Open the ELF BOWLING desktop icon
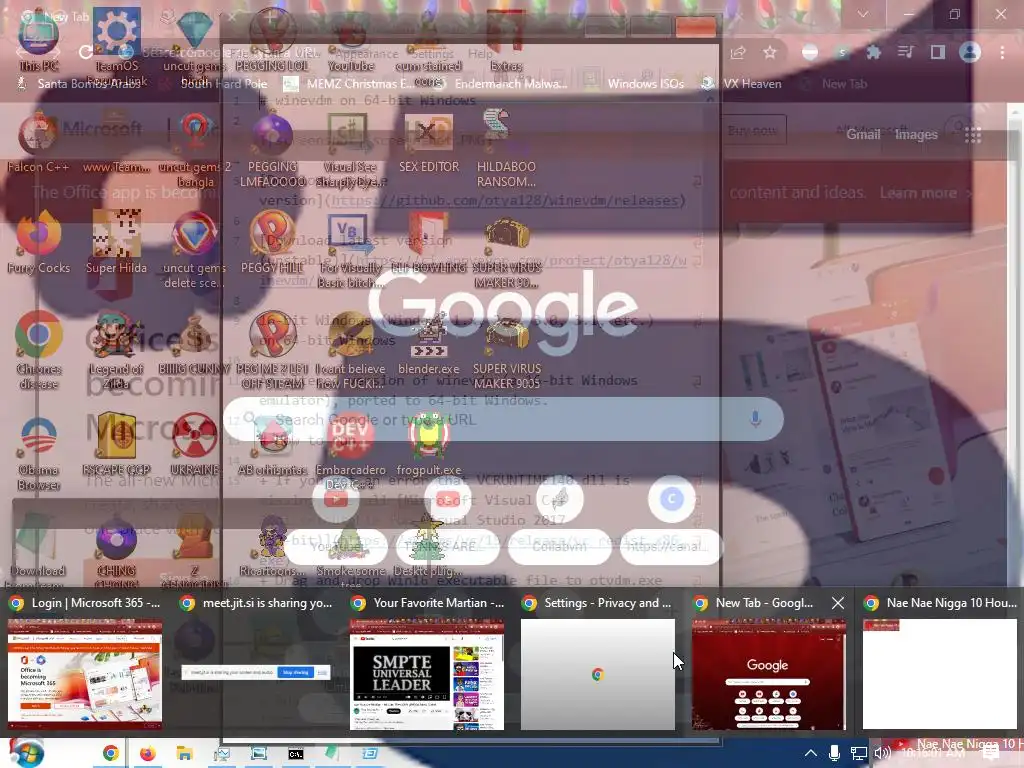This screenshot has height=768, width=1024. click(x=428, y=242)
